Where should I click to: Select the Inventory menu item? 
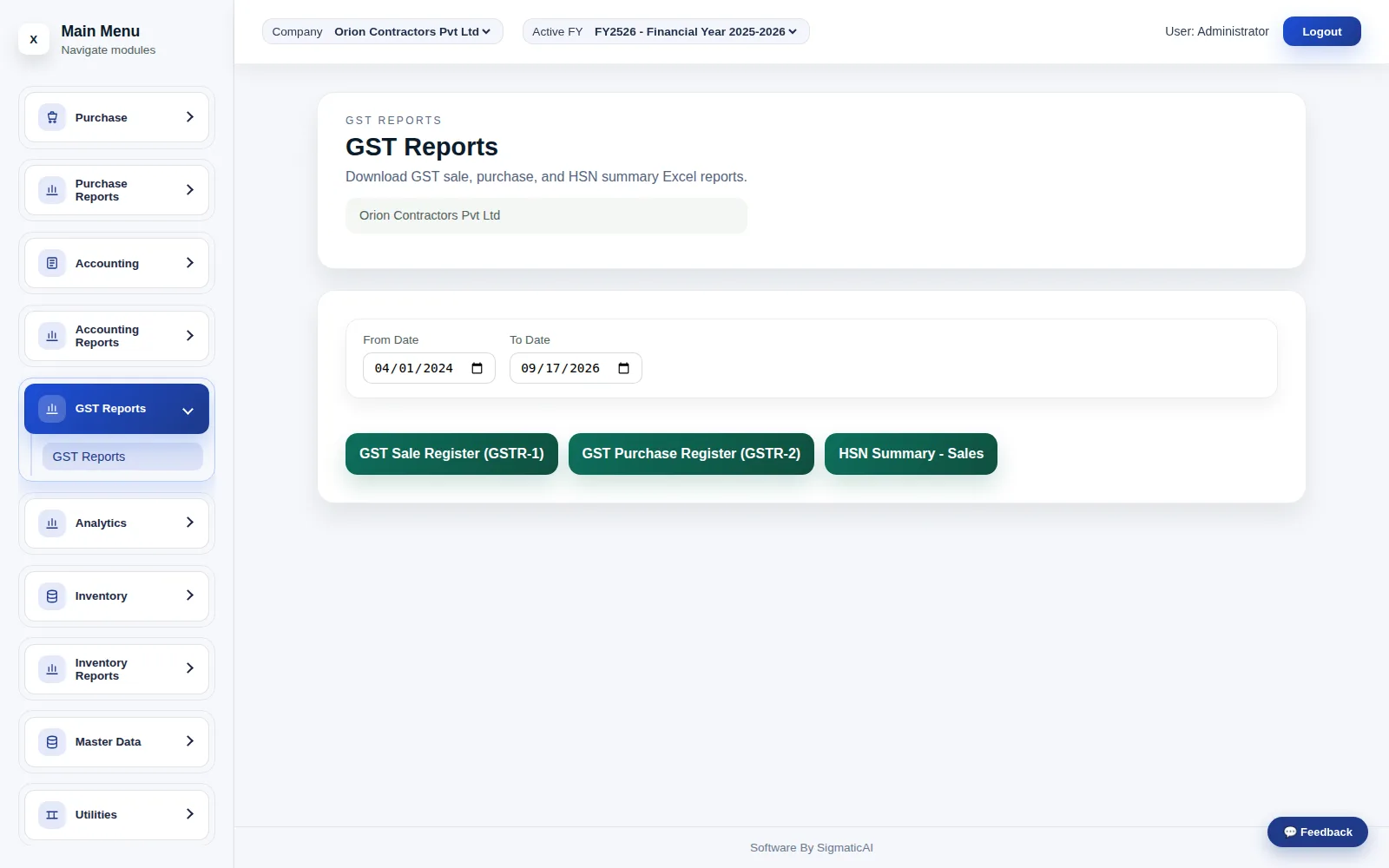[116, 596]
